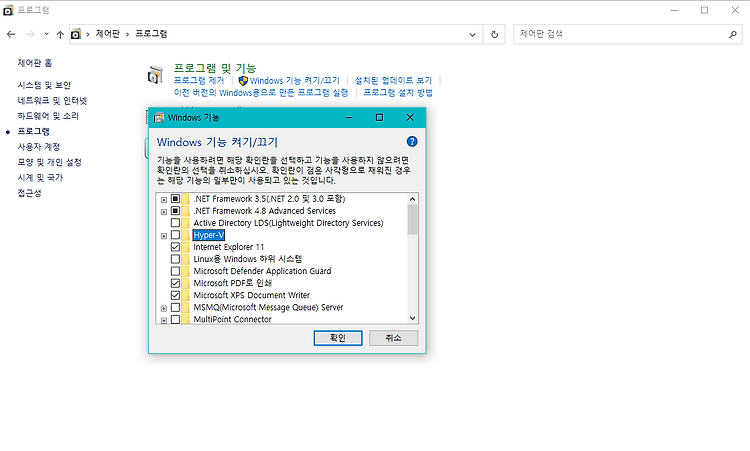Open 시계 및 국가 category

coord(40,177)
